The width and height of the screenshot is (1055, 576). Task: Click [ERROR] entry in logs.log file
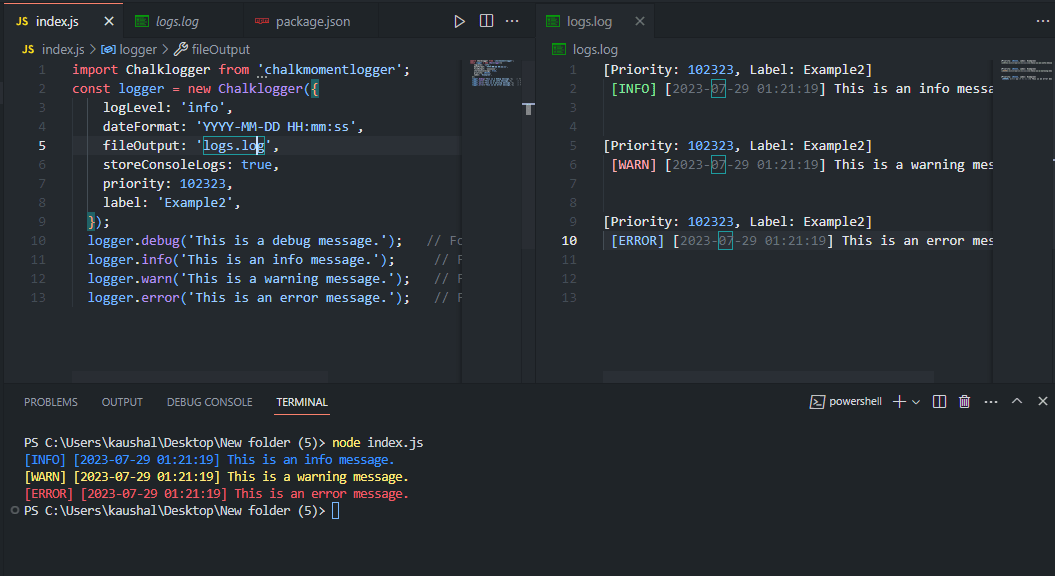[x=637, y=241]
